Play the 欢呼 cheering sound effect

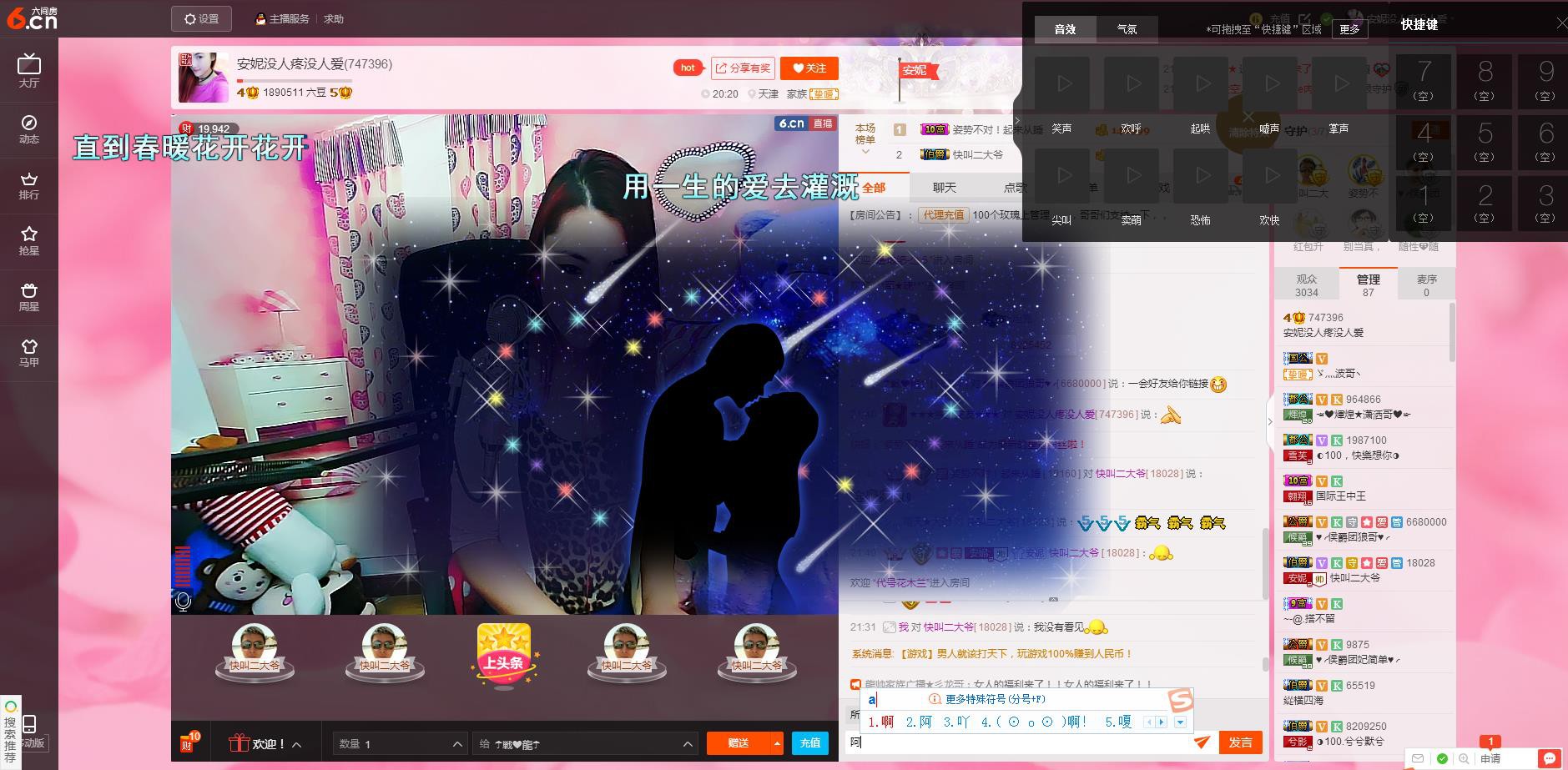click(1131, 84)
